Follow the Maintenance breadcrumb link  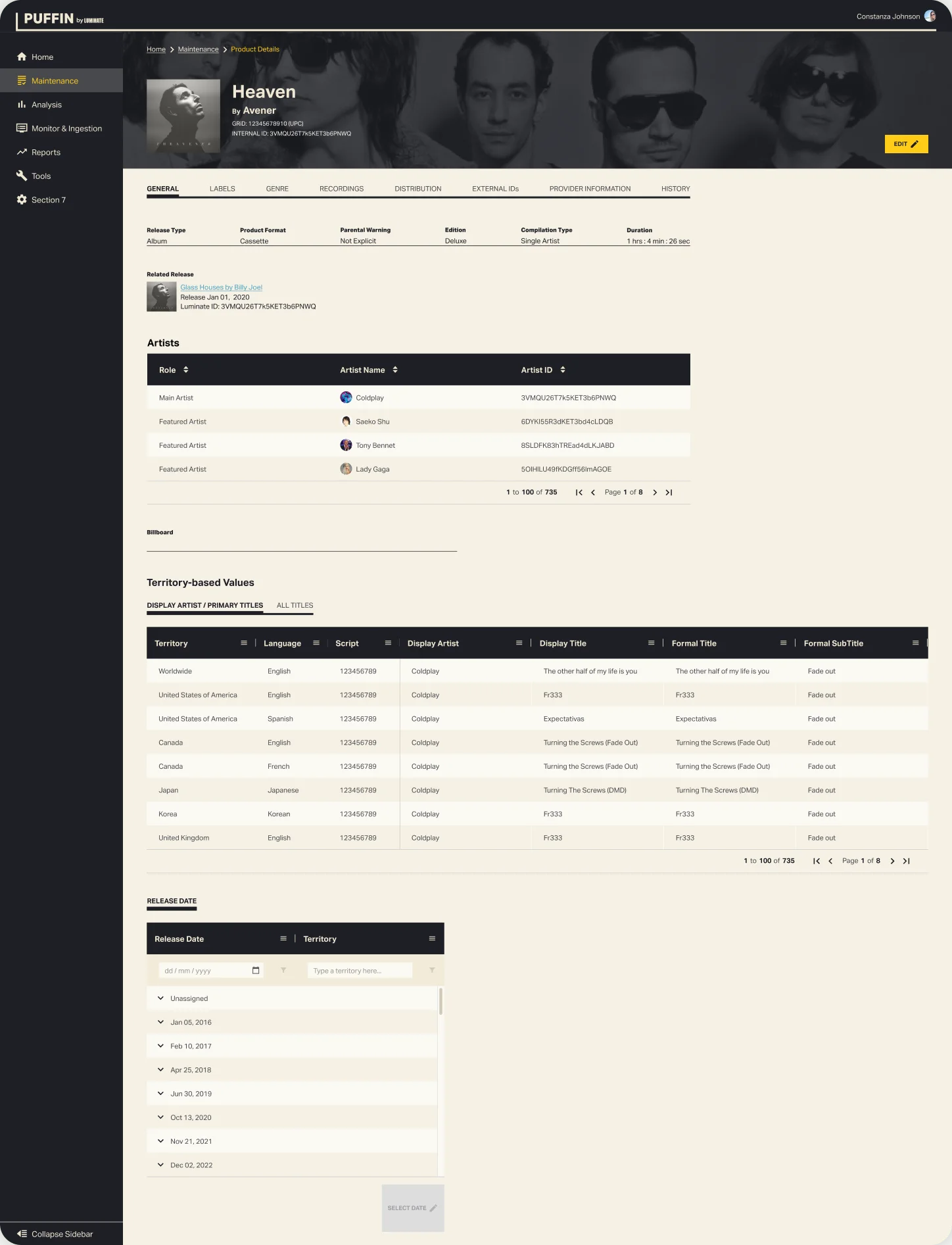198,49
